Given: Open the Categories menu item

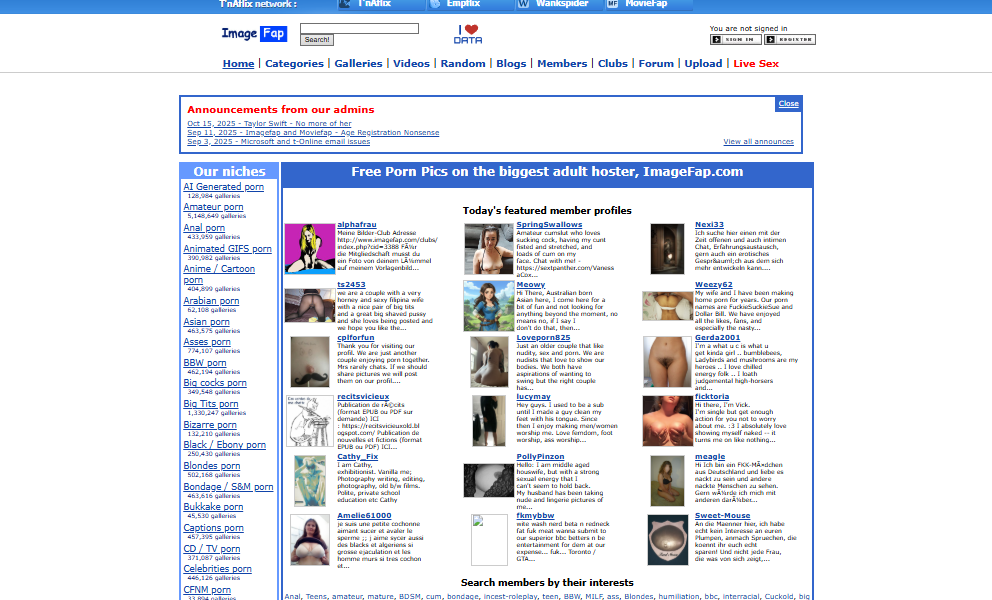Looking at the screenshot, I should click(294, 63).
